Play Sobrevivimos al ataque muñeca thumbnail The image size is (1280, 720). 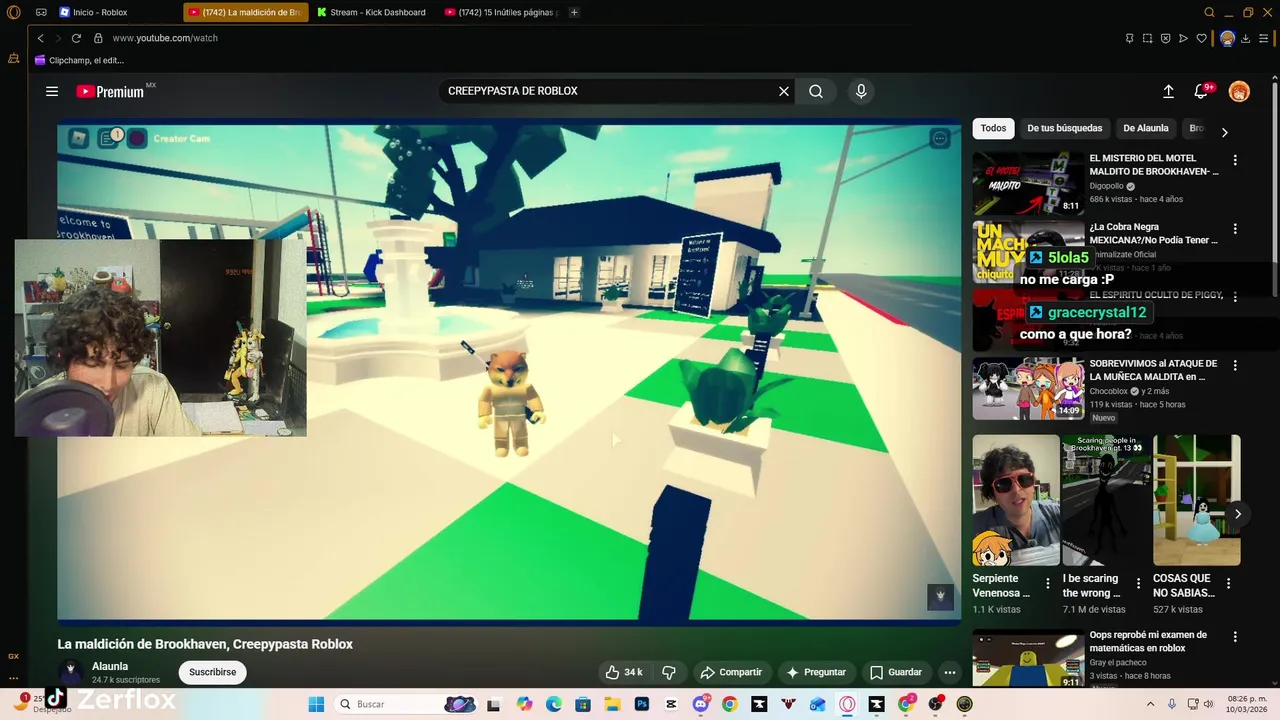point(1028,388)
